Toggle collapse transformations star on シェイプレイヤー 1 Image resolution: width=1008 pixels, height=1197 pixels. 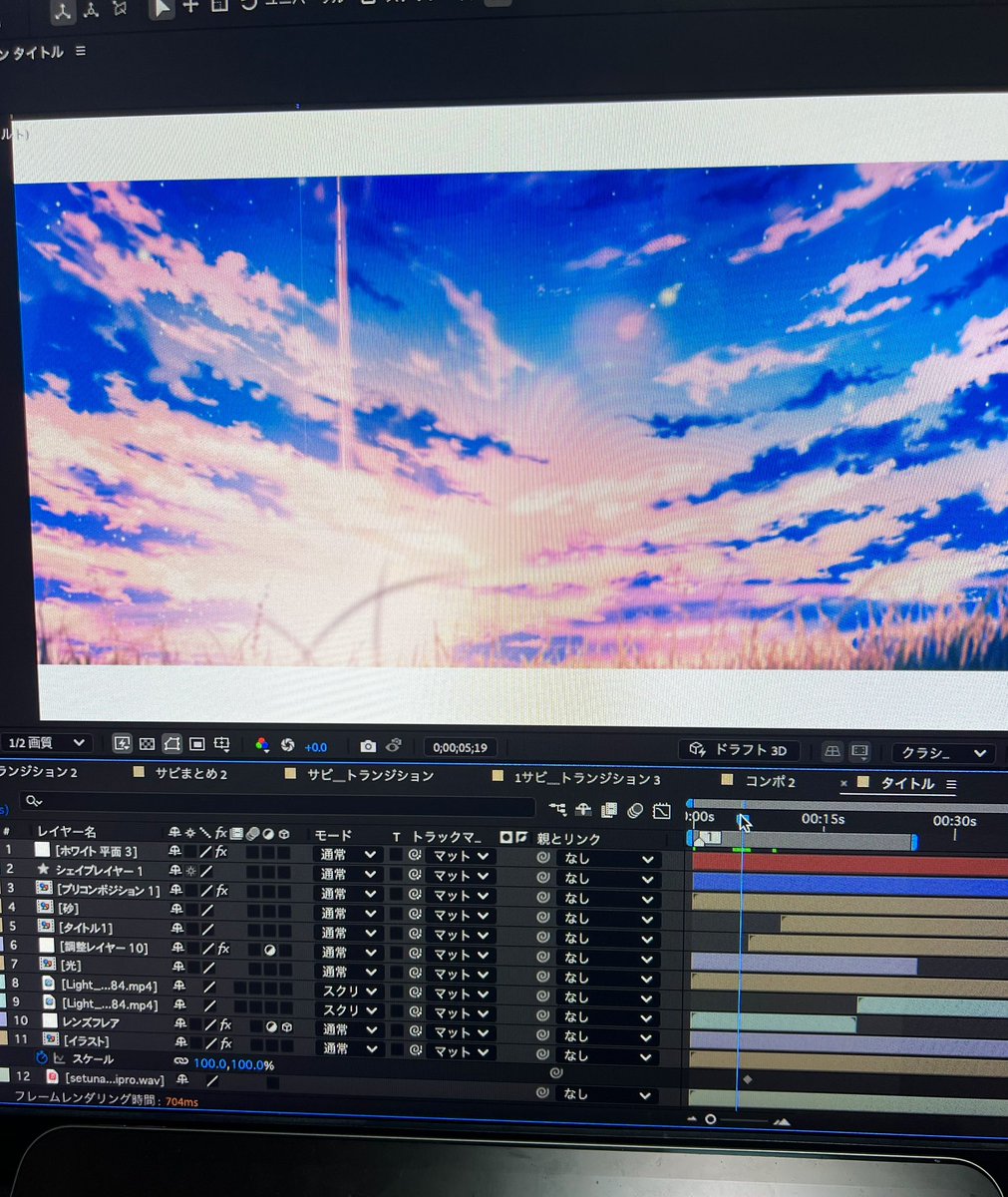[x=191, y=871]
